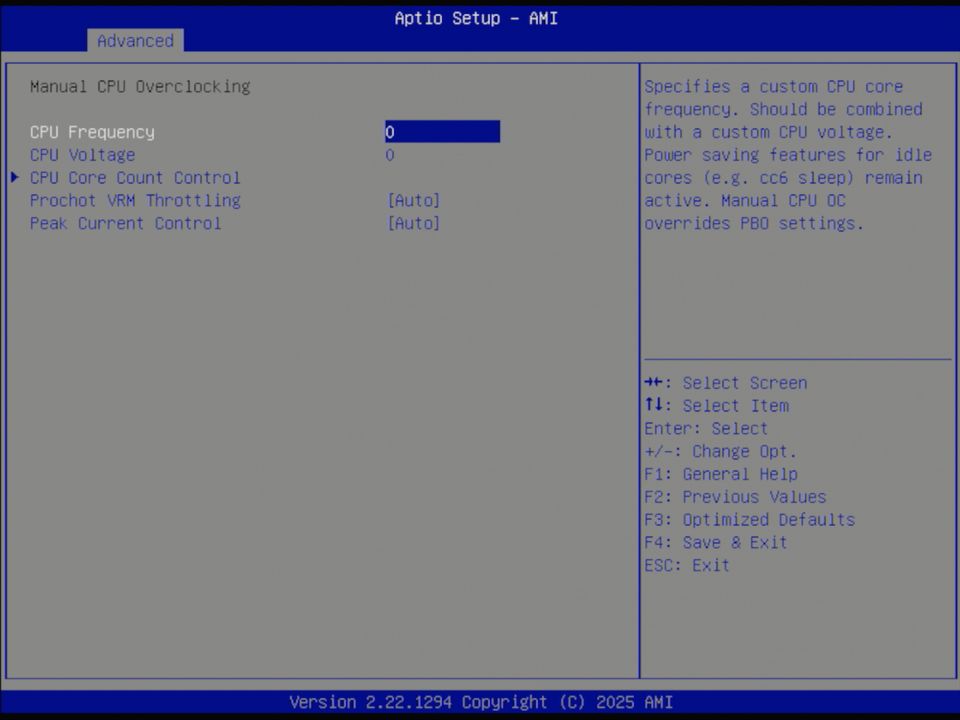Image resolution: width=960 pixels, height=720 pixels.
Task: Select the CPU Voltage entry
Action: point(82,155)
